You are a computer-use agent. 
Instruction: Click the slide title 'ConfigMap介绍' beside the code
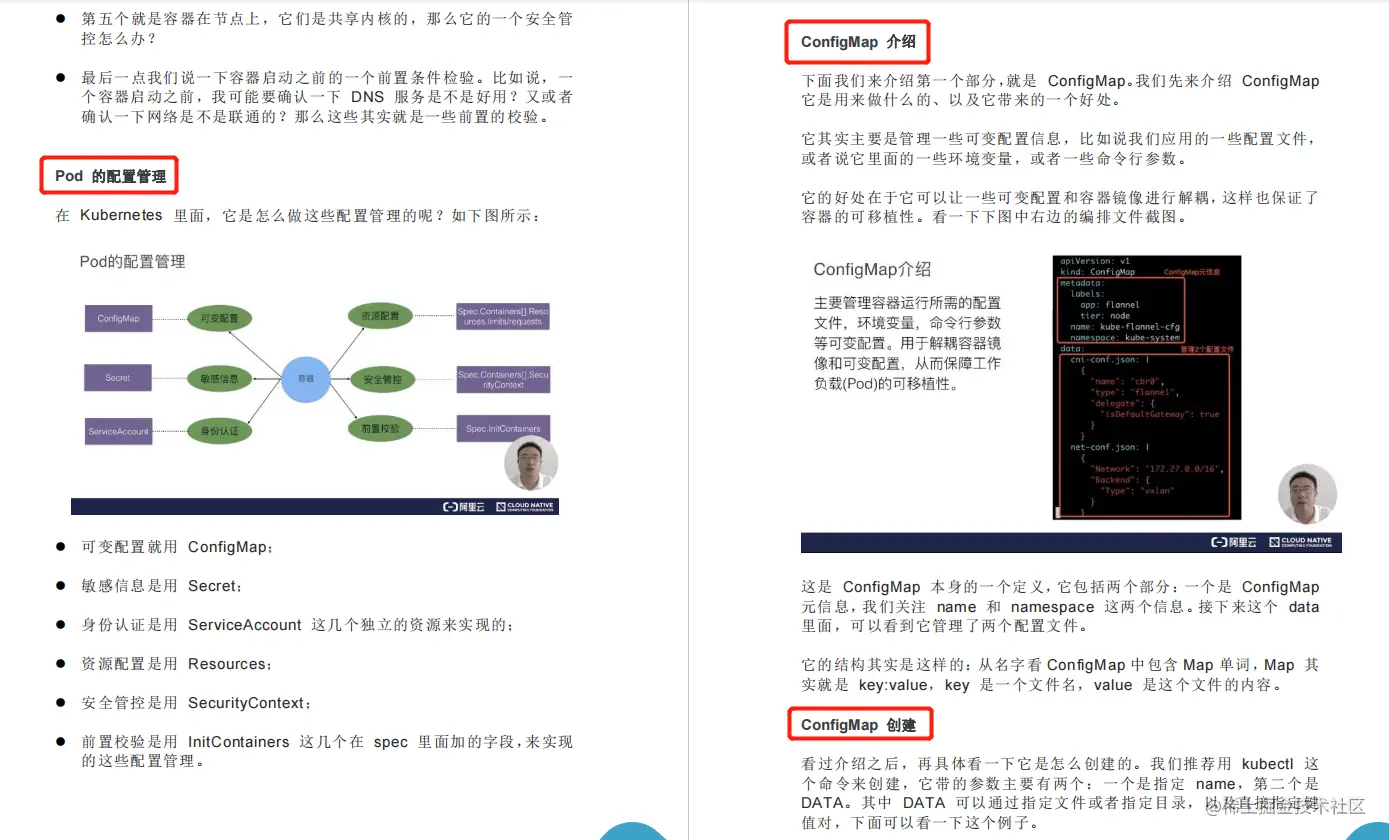tap(872, 269)
